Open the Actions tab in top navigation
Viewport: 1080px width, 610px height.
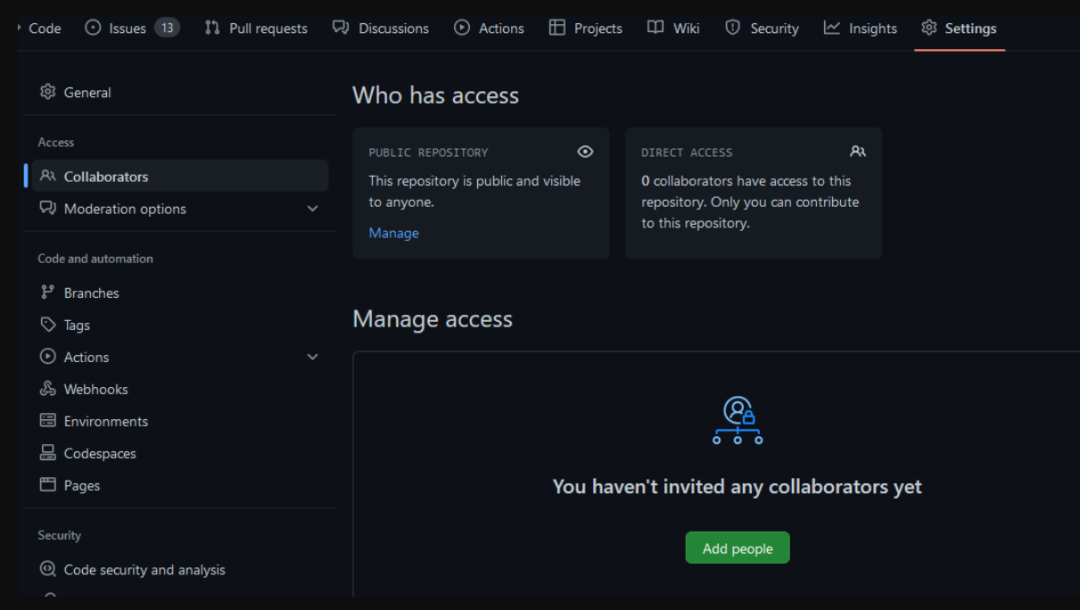[x=489, y=28]
